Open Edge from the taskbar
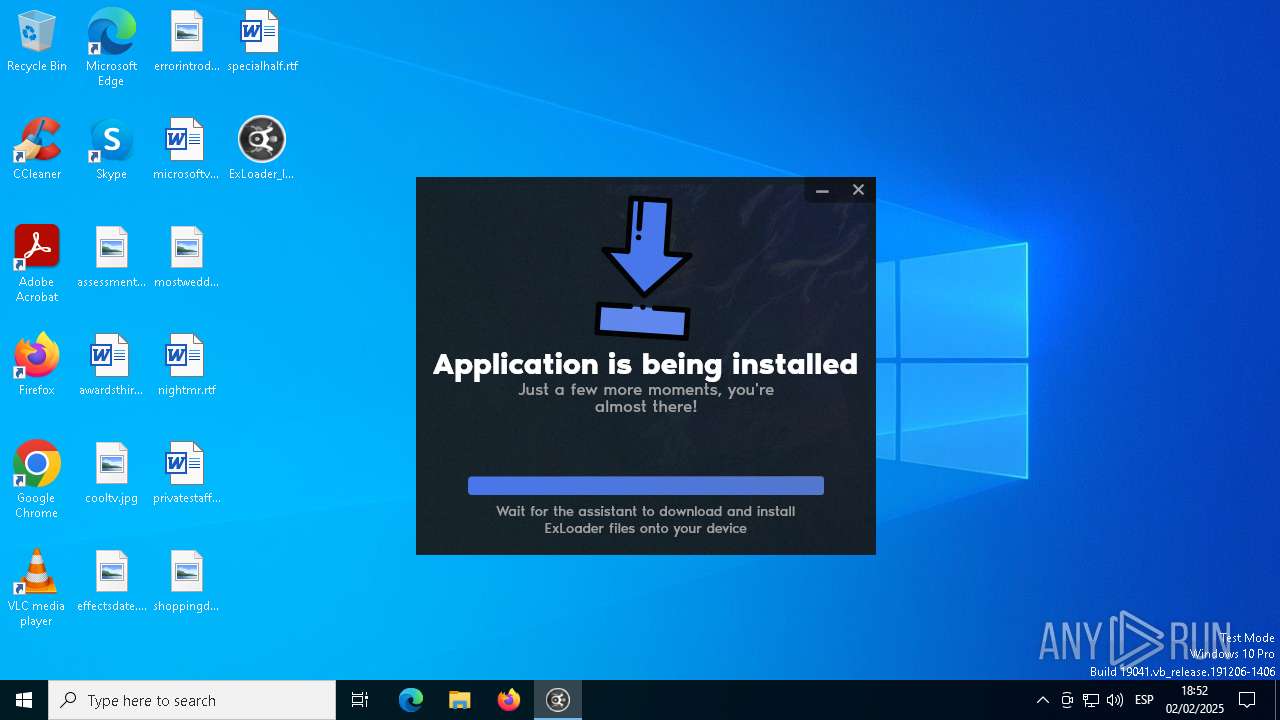 click(411, 700)
